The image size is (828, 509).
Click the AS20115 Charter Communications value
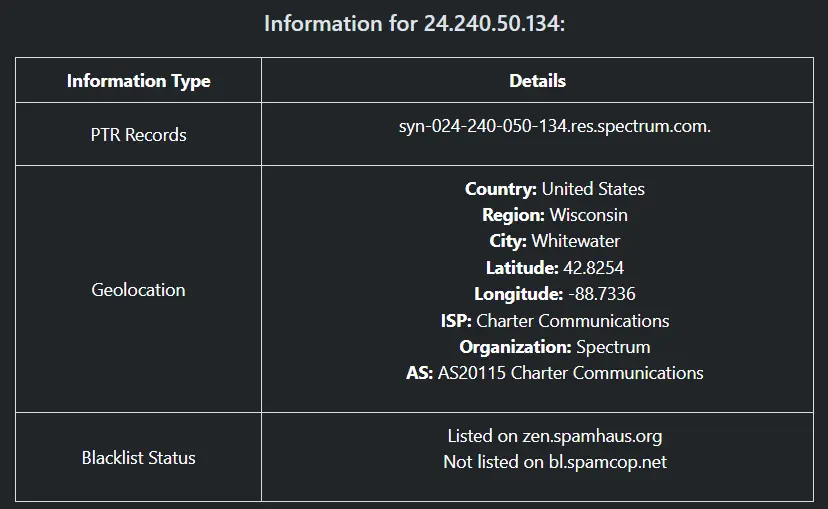coord(570,373)
